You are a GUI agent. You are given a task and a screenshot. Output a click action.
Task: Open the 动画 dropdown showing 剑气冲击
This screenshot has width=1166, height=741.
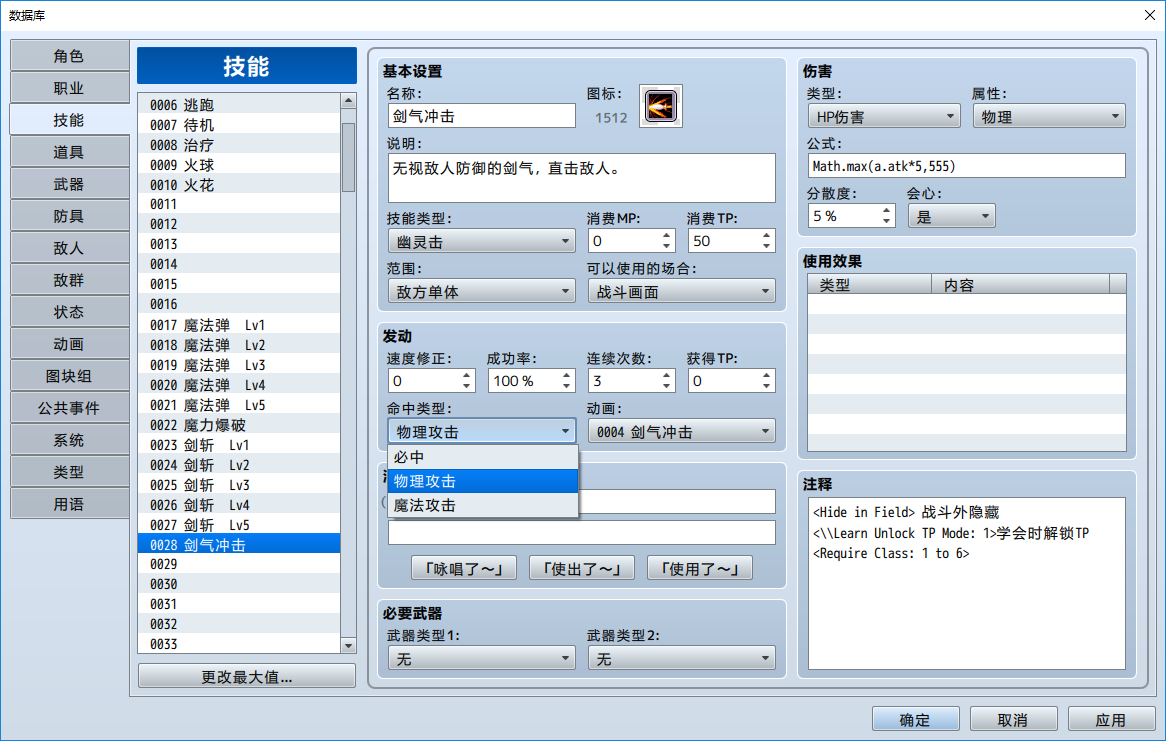[681, 432]
